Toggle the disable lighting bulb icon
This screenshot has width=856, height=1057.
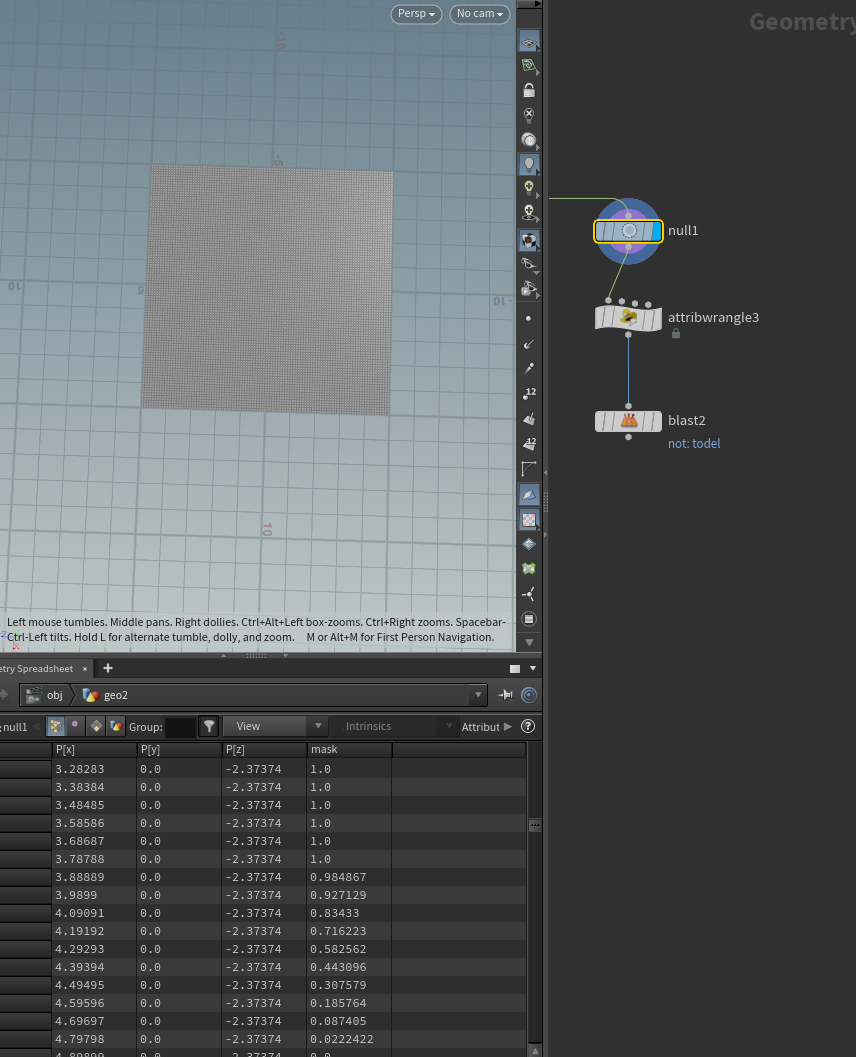[529, 115]
